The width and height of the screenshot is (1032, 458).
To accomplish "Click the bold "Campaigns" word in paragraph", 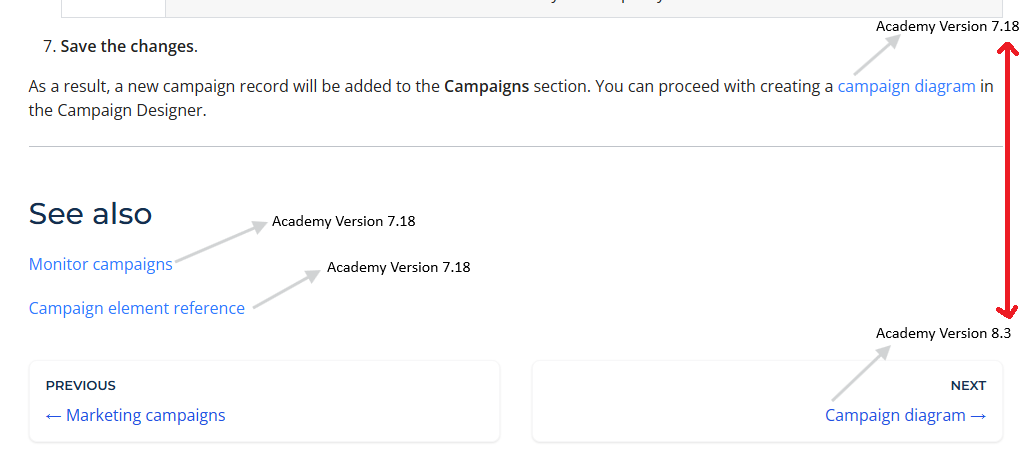I will pyautogui.click(x=486, y=86).
